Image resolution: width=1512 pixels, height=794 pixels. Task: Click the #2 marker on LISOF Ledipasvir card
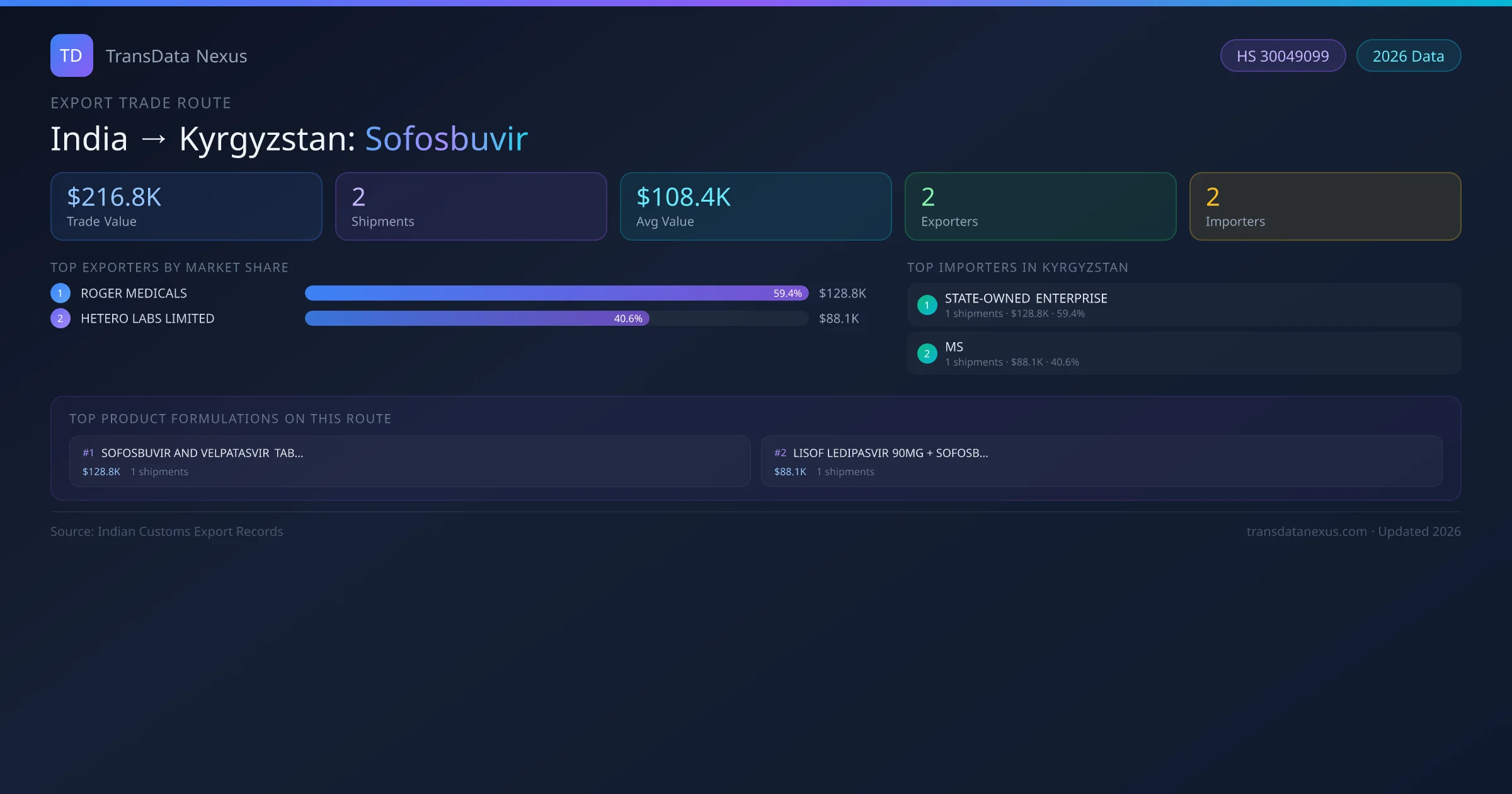coord(780,453)
